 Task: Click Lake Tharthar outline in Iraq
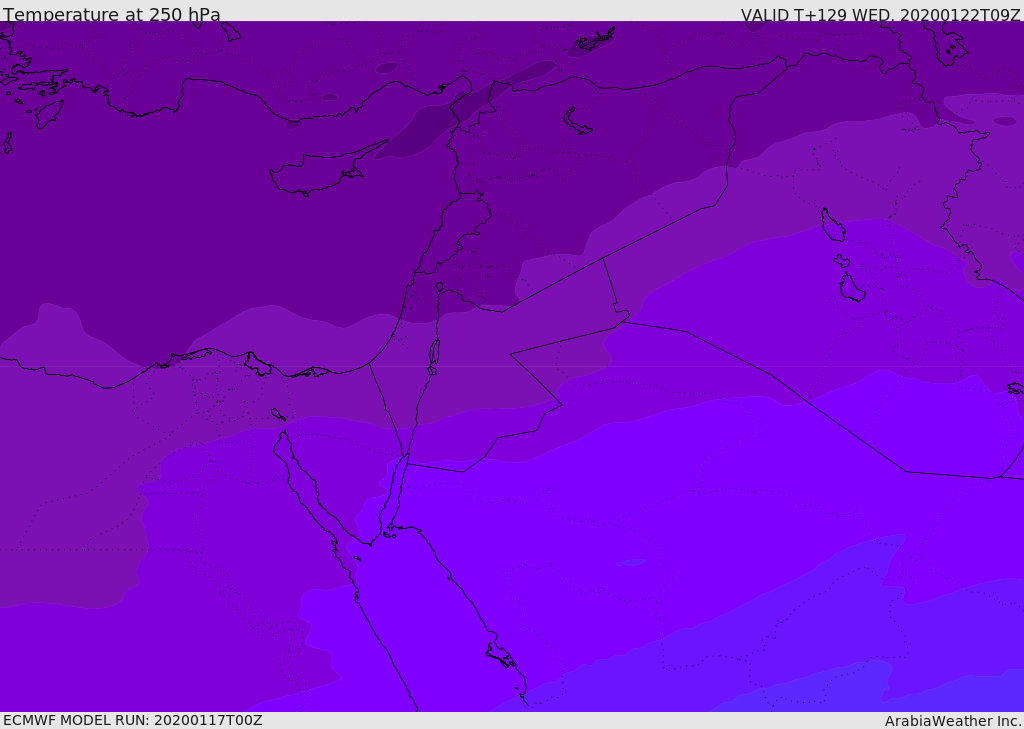(832, 225)
